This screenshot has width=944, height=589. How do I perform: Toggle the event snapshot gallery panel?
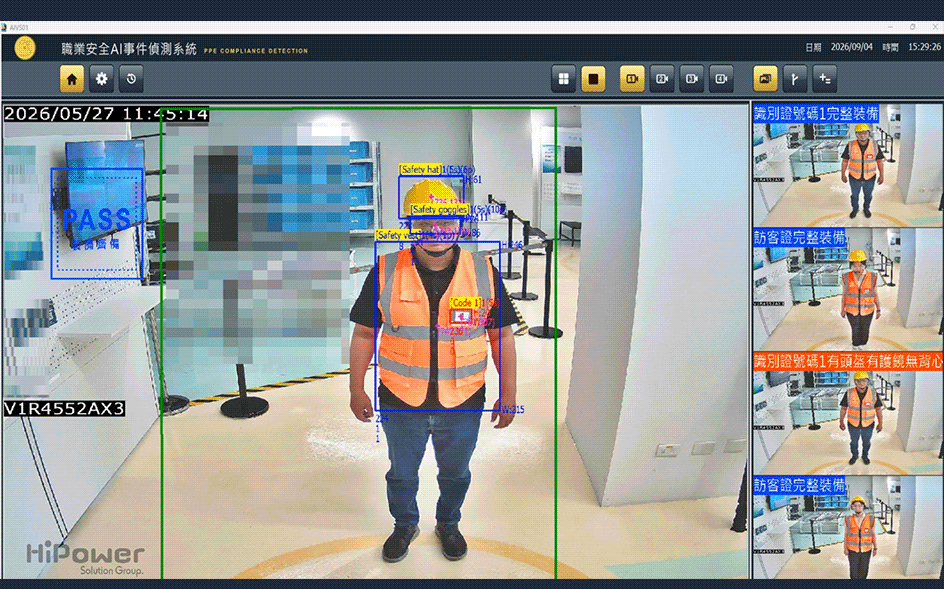765,79
